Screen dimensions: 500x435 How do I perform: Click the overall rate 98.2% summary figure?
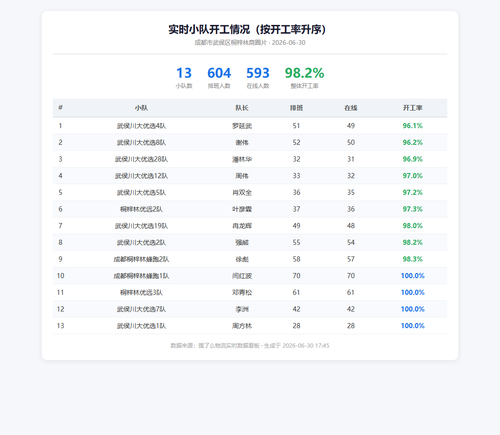coord(304,73)
